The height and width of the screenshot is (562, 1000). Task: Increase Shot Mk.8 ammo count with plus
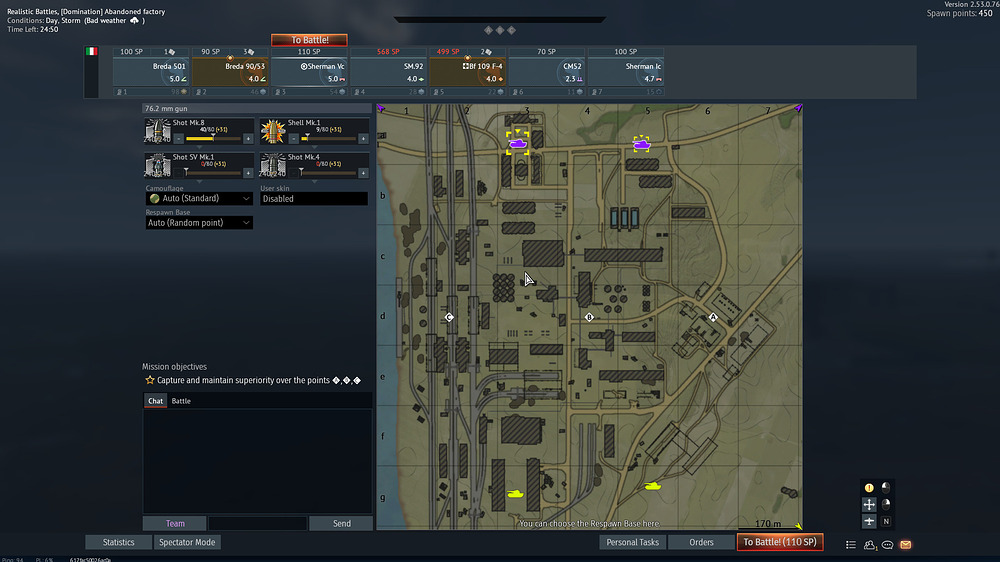pos(248,138)
